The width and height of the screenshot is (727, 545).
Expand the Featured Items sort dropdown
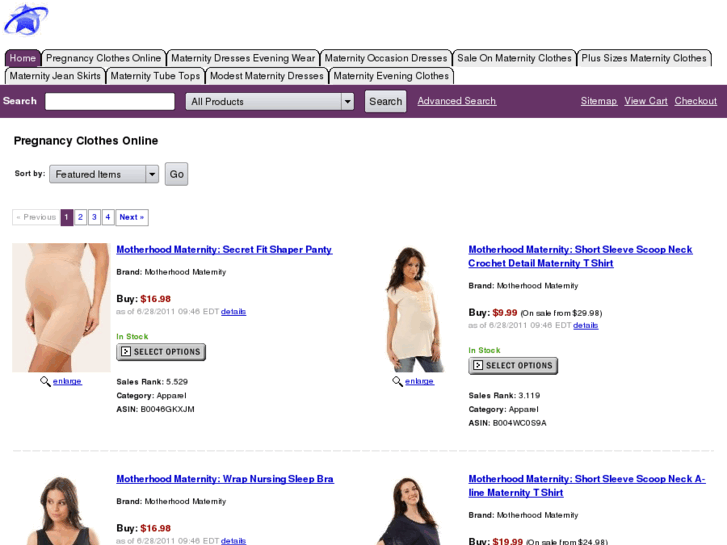coord(104,174)
